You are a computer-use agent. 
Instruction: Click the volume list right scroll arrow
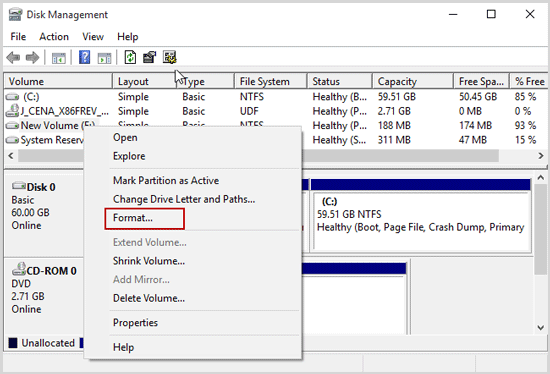(541, 155)
